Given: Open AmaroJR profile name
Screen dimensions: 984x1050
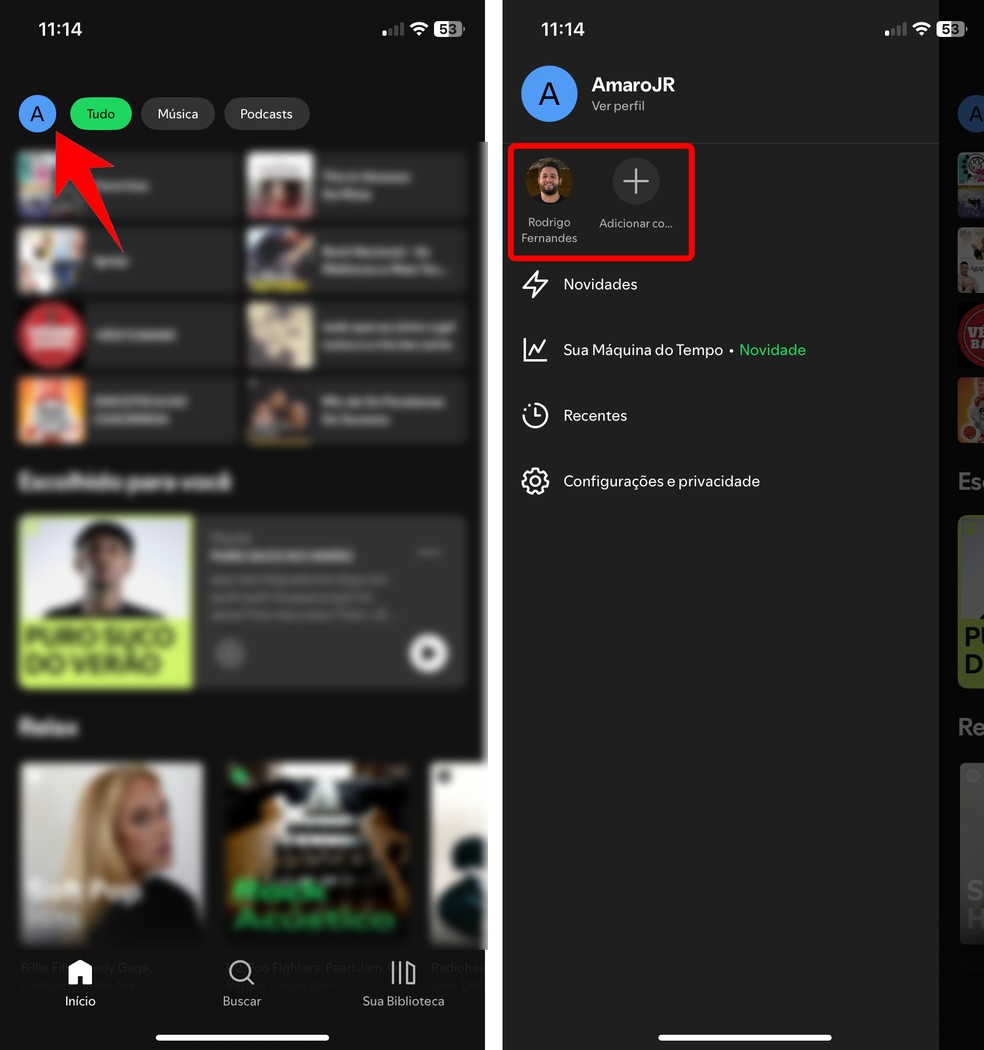Looking at the screenshot, I should pos(633,85).
